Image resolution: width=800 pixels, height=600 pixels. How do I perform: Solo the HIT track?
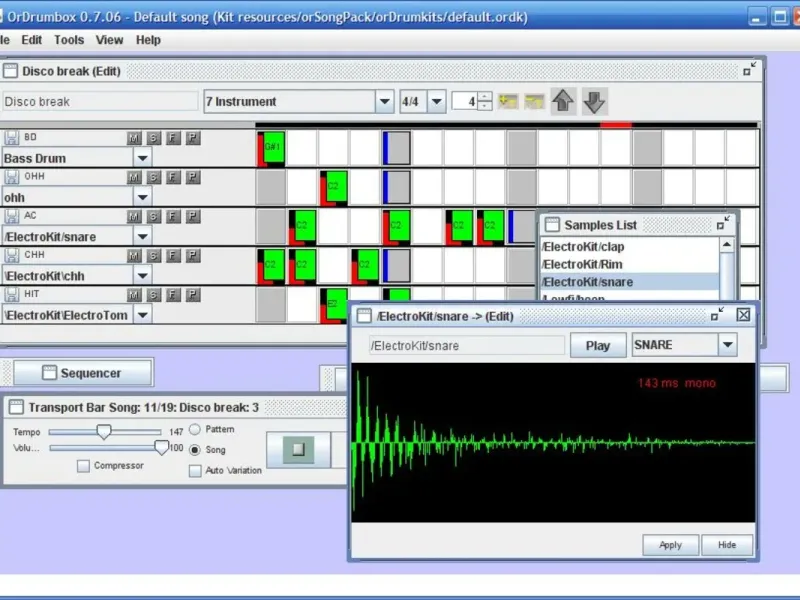click(x=154, y=295)
